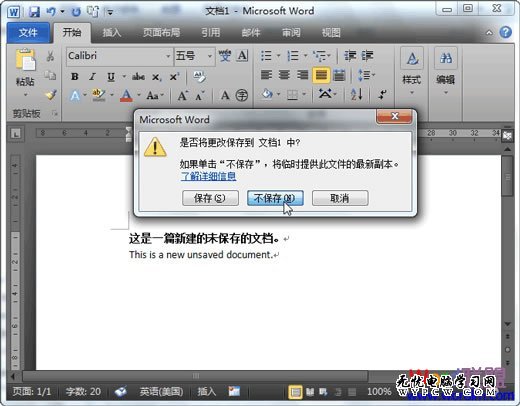Click the Shrink Font icon
Viewport: 520px width, 406px height.
(200, 96)
